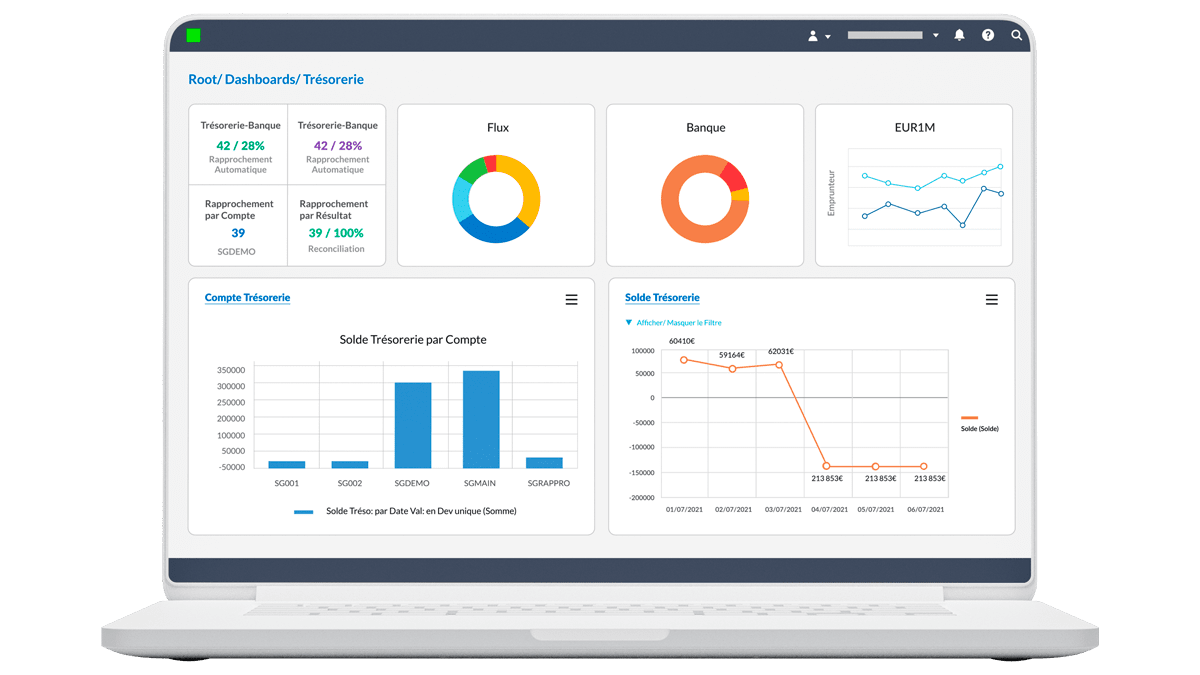
Task: Open the search magnifier icon
Action: pos(1016,35)
